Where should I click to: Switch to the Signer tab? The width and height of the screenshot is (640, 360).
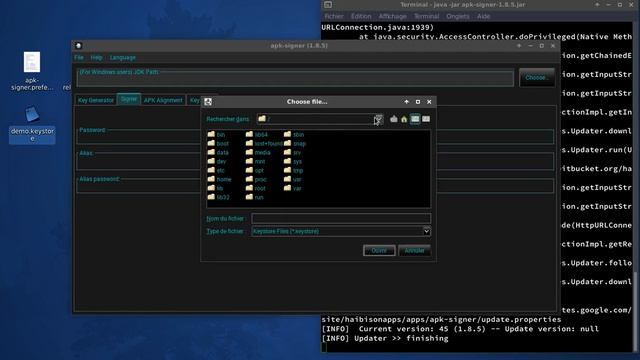(x=129, y=99)
